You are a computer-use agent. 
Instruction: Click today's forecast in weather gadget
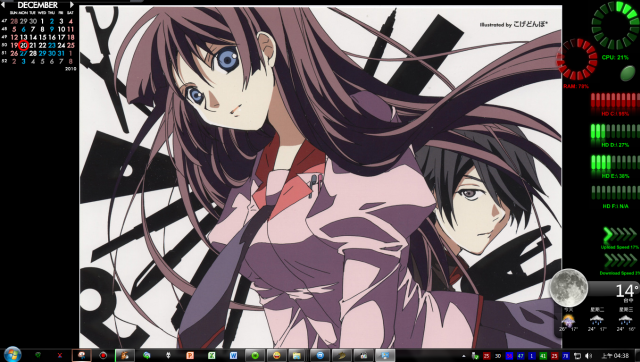568,320
